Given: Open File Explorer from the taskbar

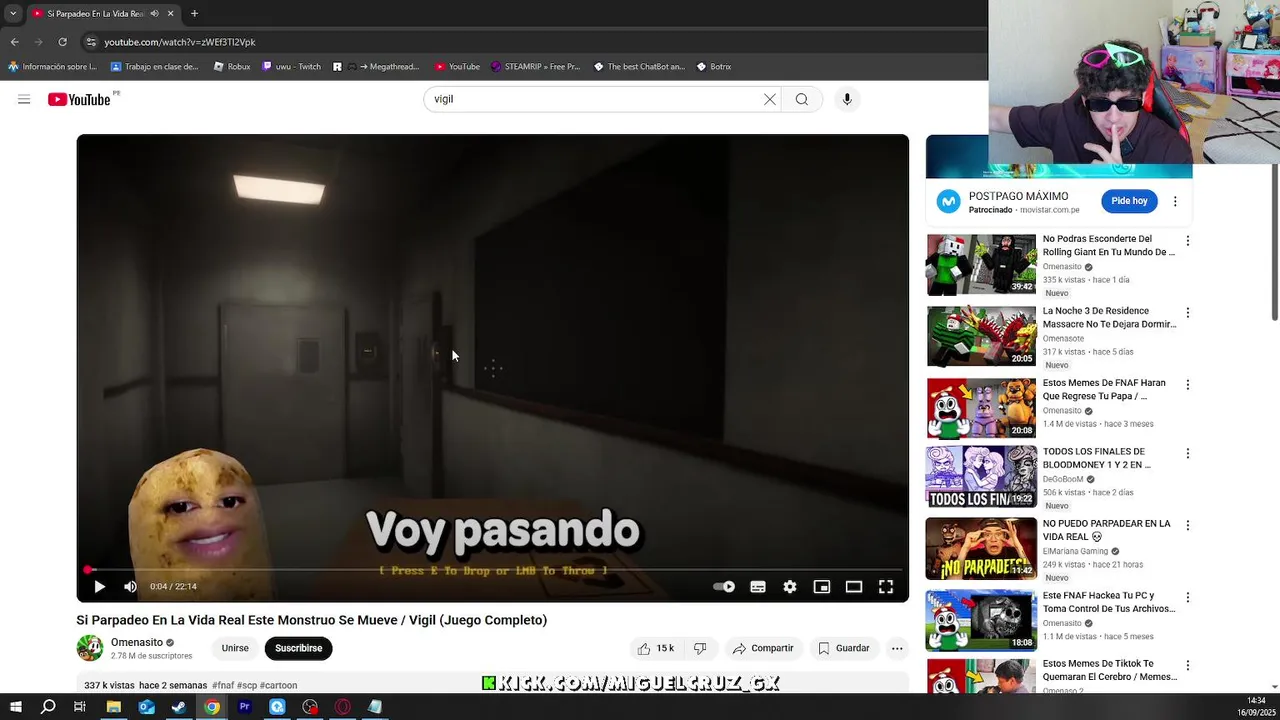Looking at the screenshot, I should click(114, 707).
